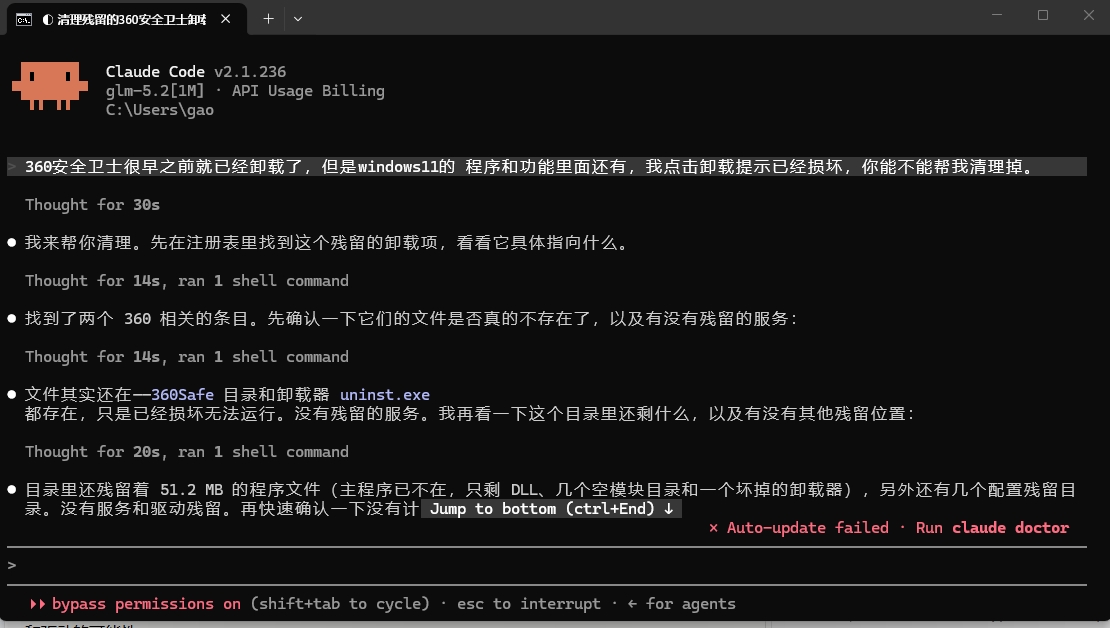The image size is (1110, 628).
Task: Click the '360Safe' directory name
Action: [182, 394]
